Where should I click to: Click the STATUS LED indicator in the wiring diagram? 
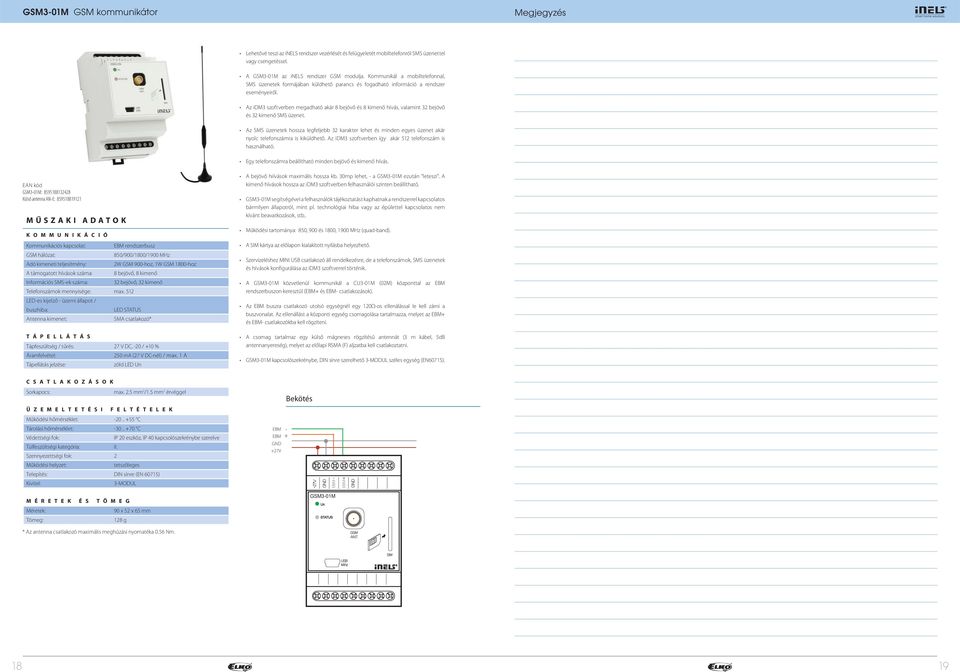pos(317,517)
